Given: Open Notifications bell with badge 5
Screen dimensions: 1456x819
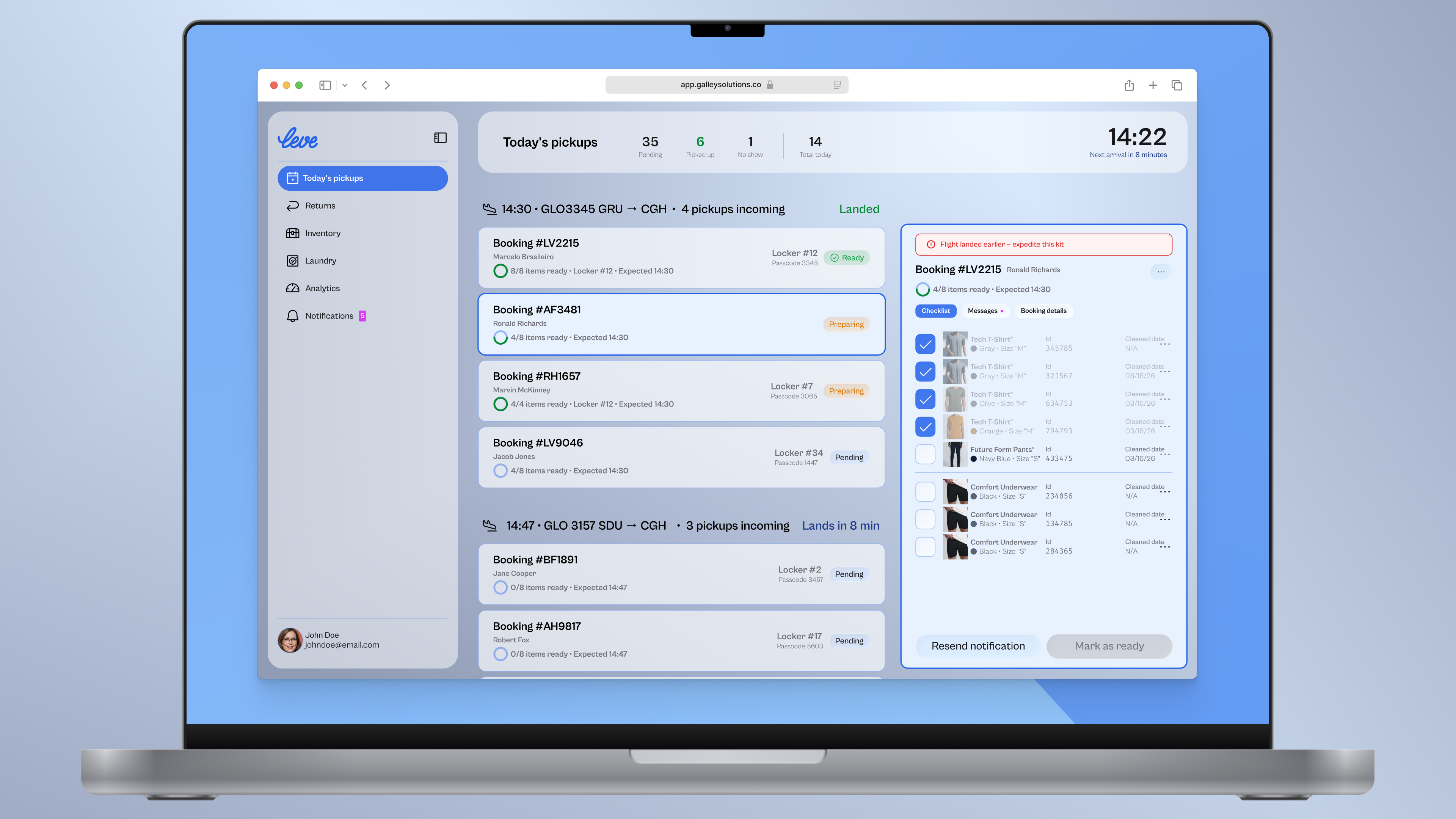Looking at the screenshot, I should [x=292, y=316].
